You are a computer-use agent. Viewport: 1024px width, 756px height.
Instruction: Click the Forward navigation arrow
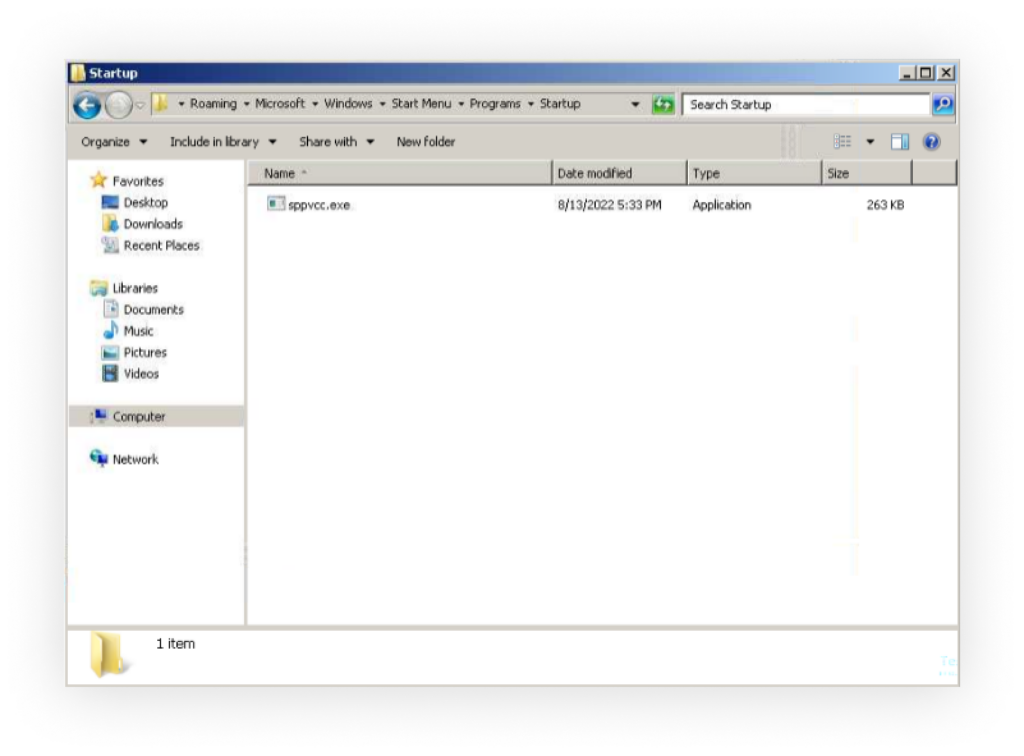(119, 104)
